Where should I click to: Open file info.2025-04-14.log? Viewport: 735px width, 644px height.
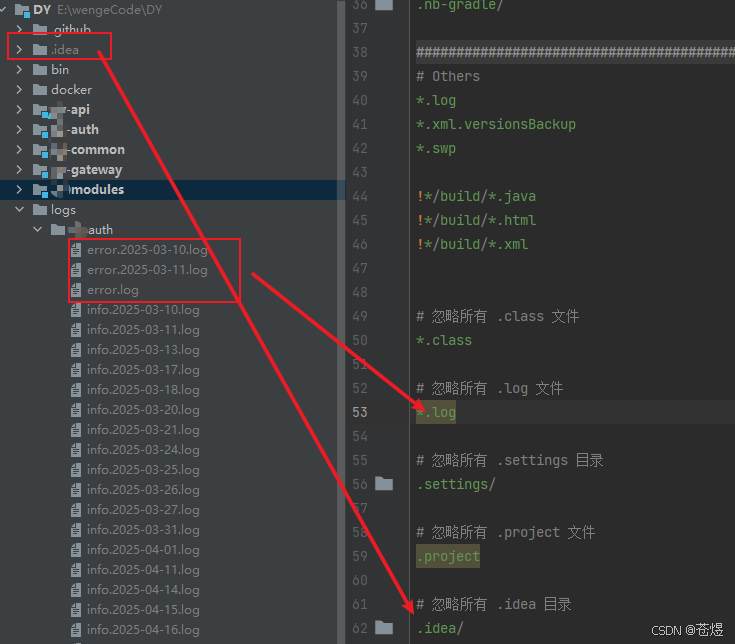pyautogui.click(x=143, y=590)
